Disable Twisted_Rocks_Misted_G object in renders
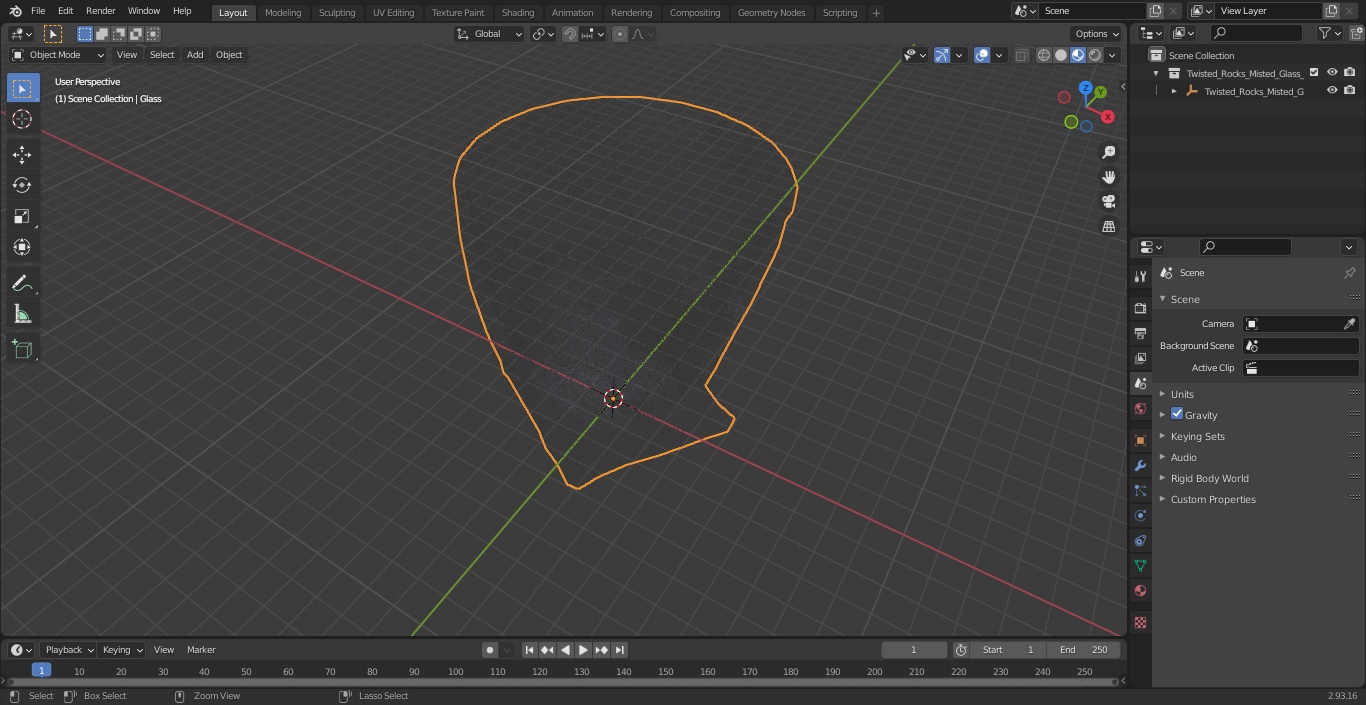This screenshot has width=1366, height=705. (1350, 90)
